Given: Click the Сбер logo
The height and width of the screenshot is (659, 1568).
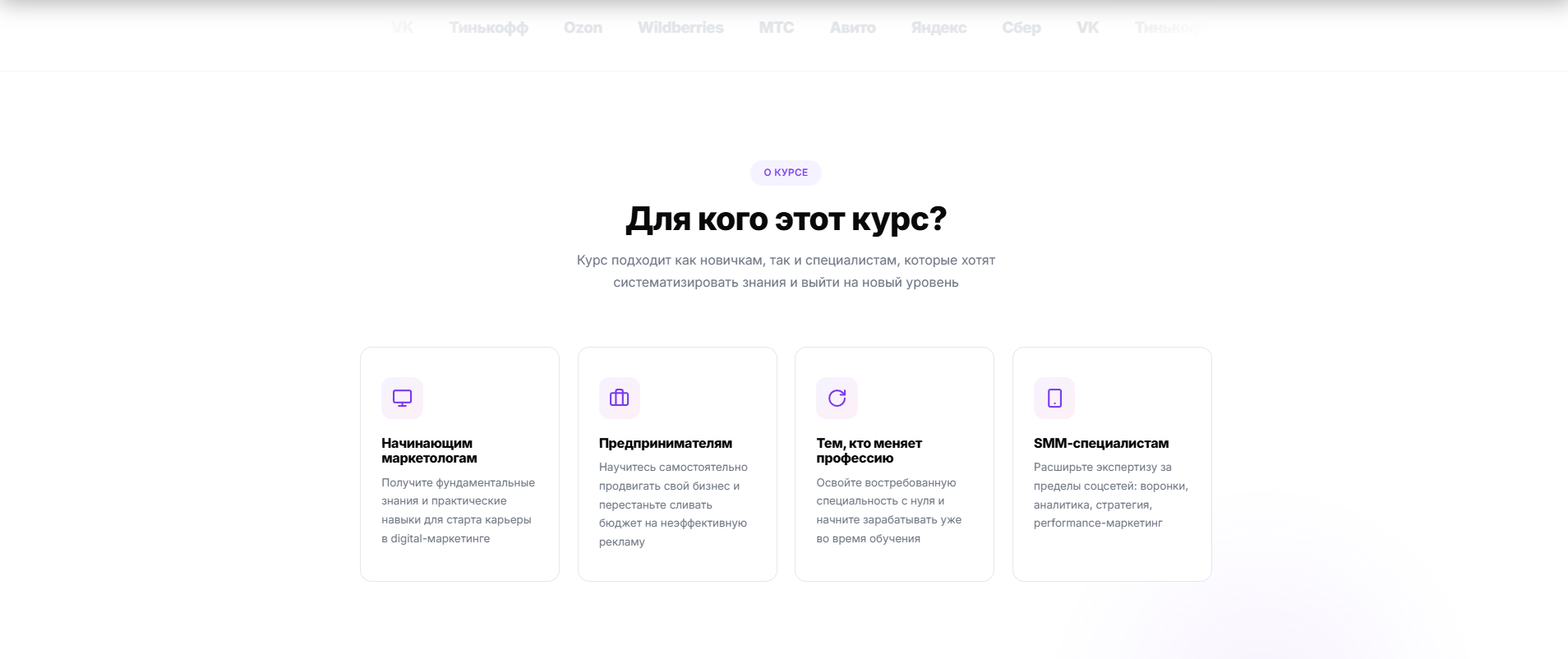Looking at the screenshot, I should click(x=1022, y=28).
